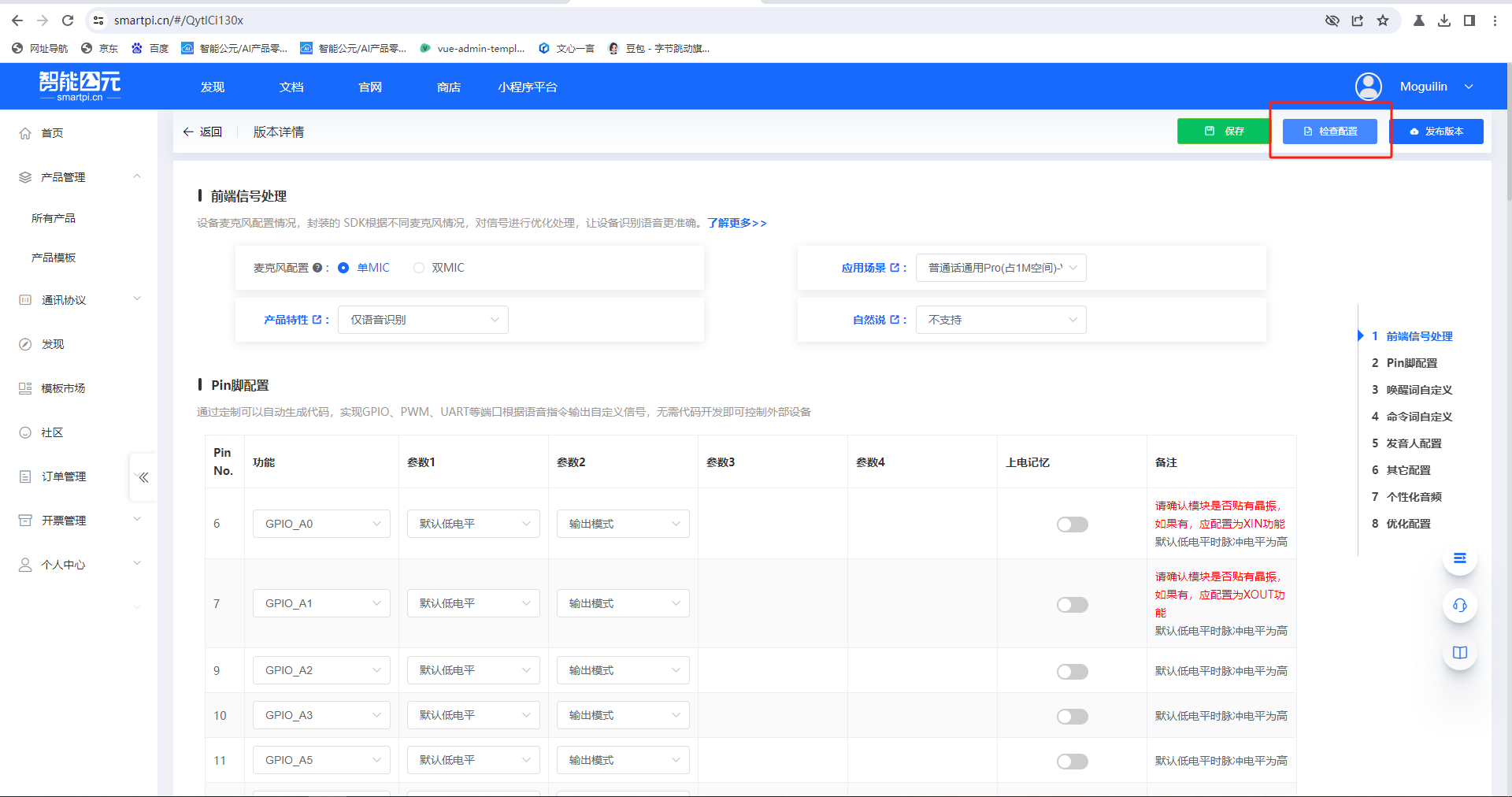Switch to the 文档 menu item
Screen dimensions: 1512x797
291,87
